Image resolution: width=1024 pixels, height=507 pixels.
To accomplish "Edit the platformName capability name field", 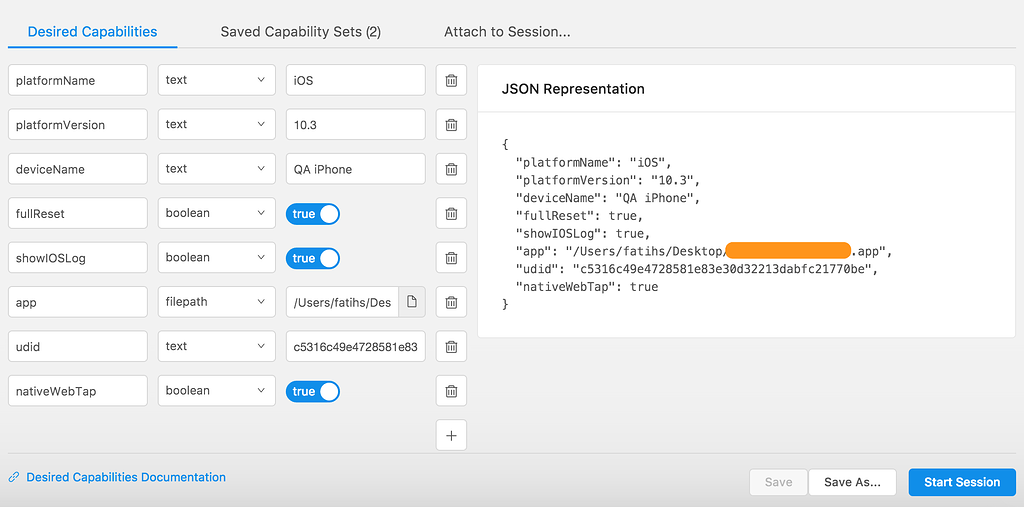I will point(78,80).
